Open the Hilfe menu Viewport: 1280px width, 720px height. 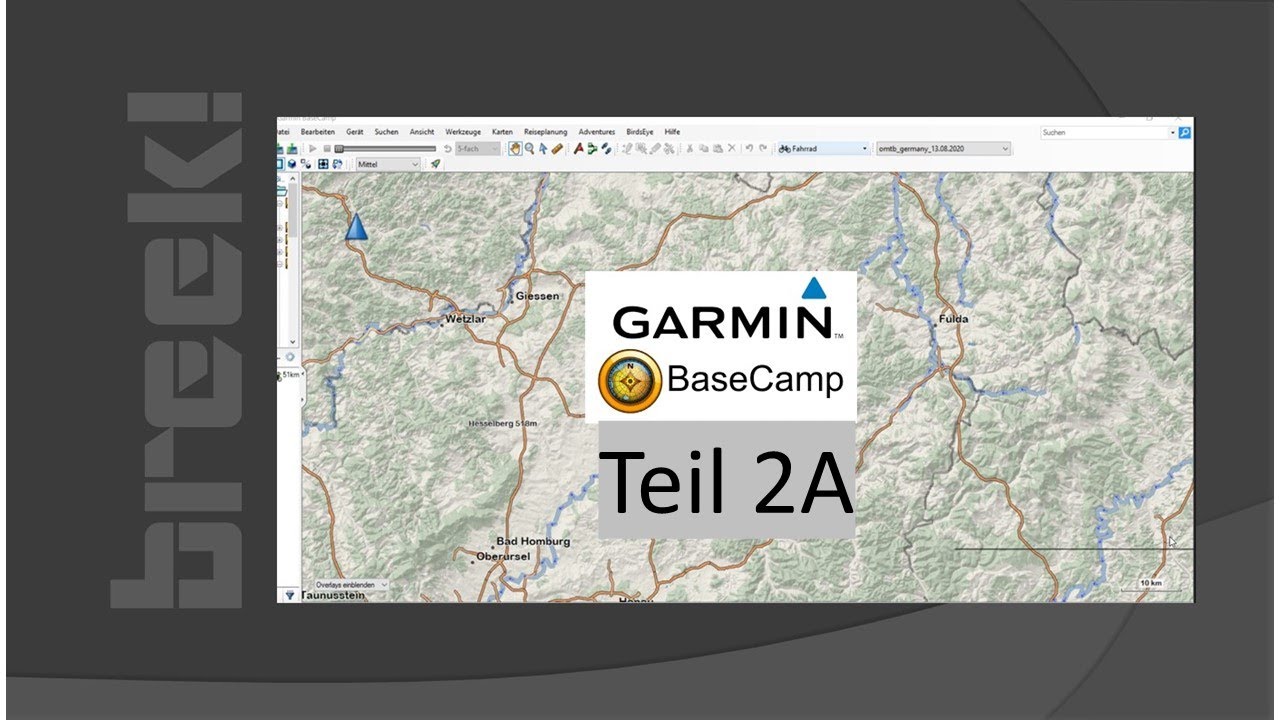pyautogui.click(x=672, y=132)
